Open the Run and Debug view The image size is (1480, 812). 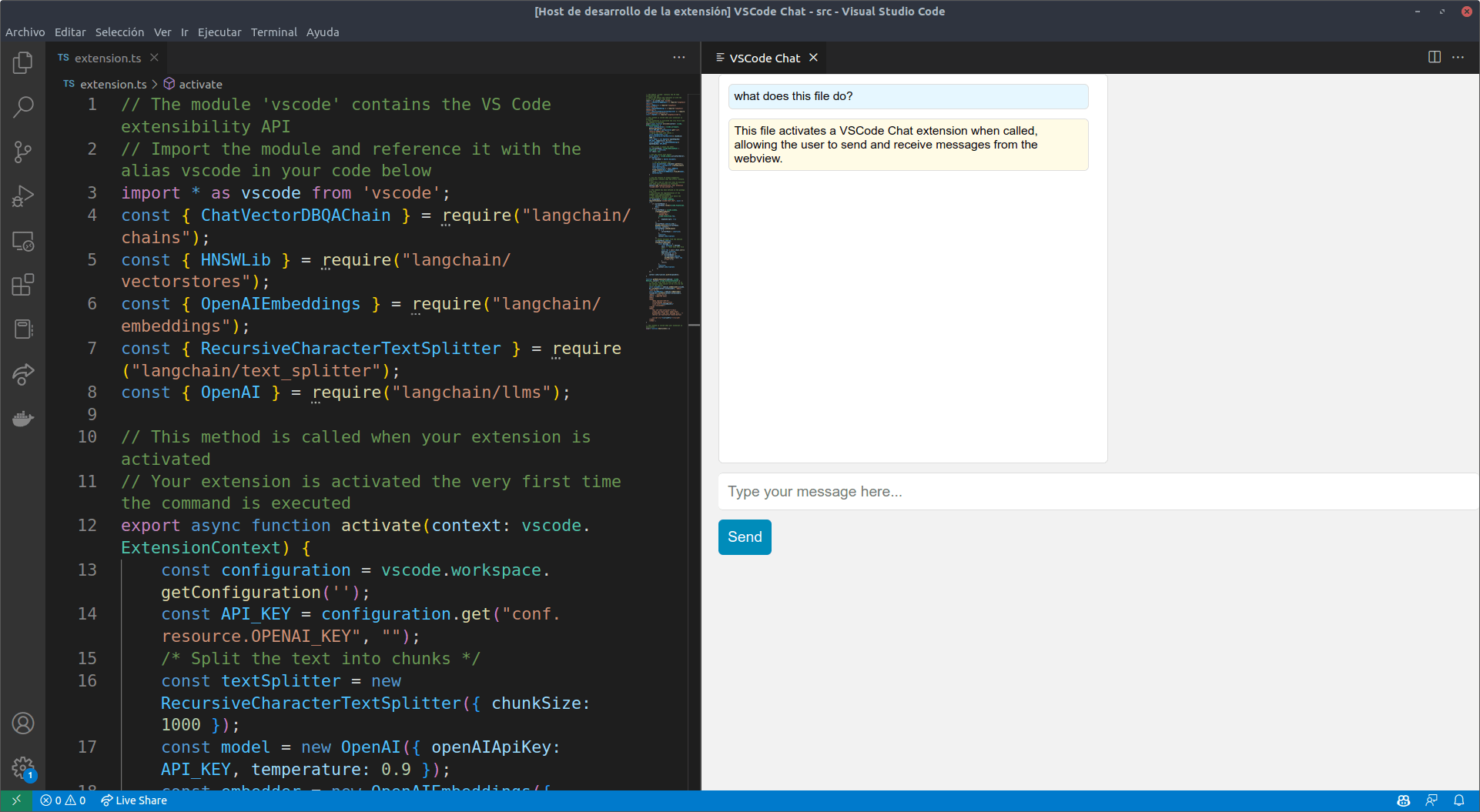(23, 195)
